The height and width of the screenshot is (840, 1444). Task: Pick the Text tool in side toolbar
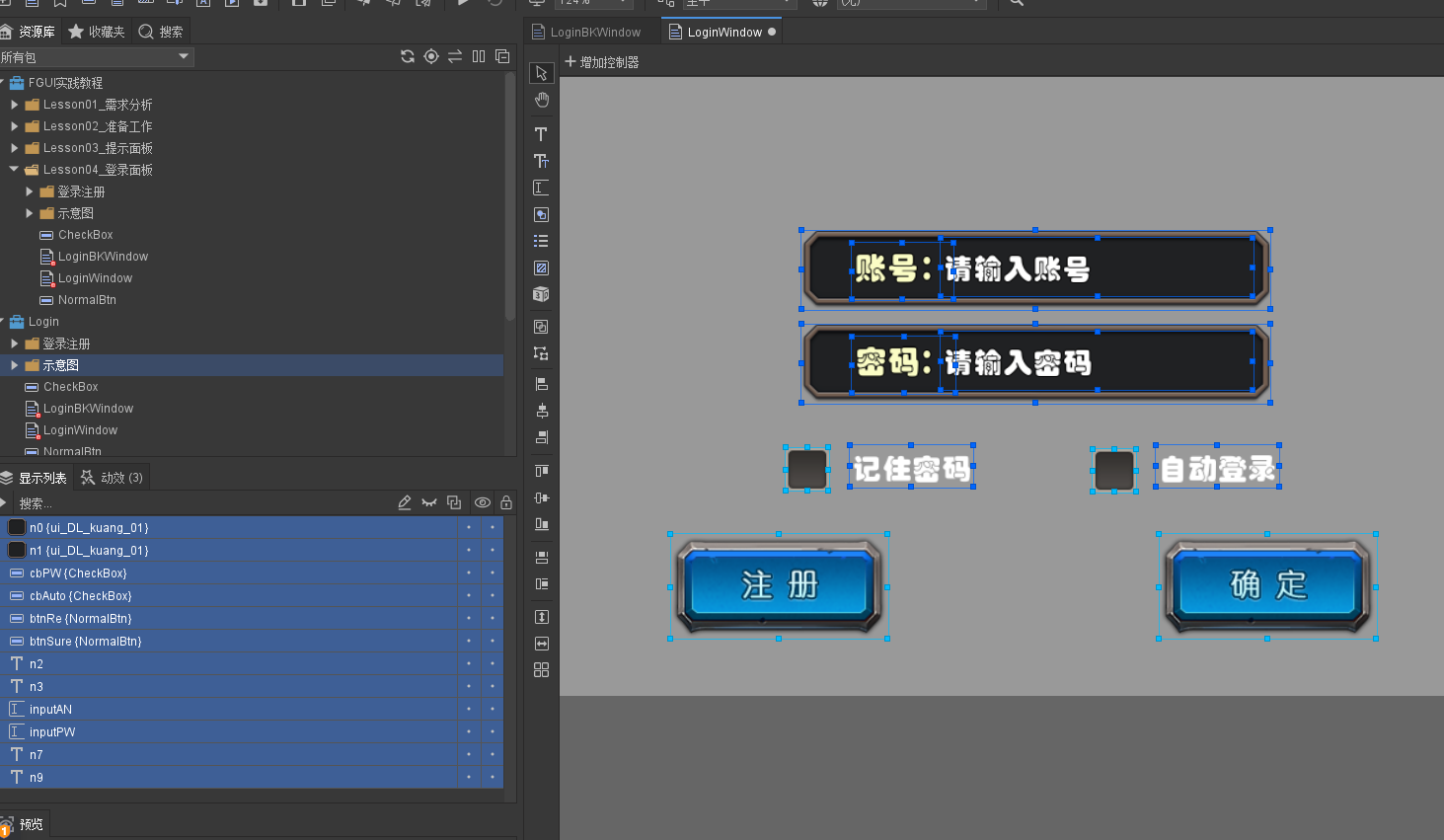[541, 134]
